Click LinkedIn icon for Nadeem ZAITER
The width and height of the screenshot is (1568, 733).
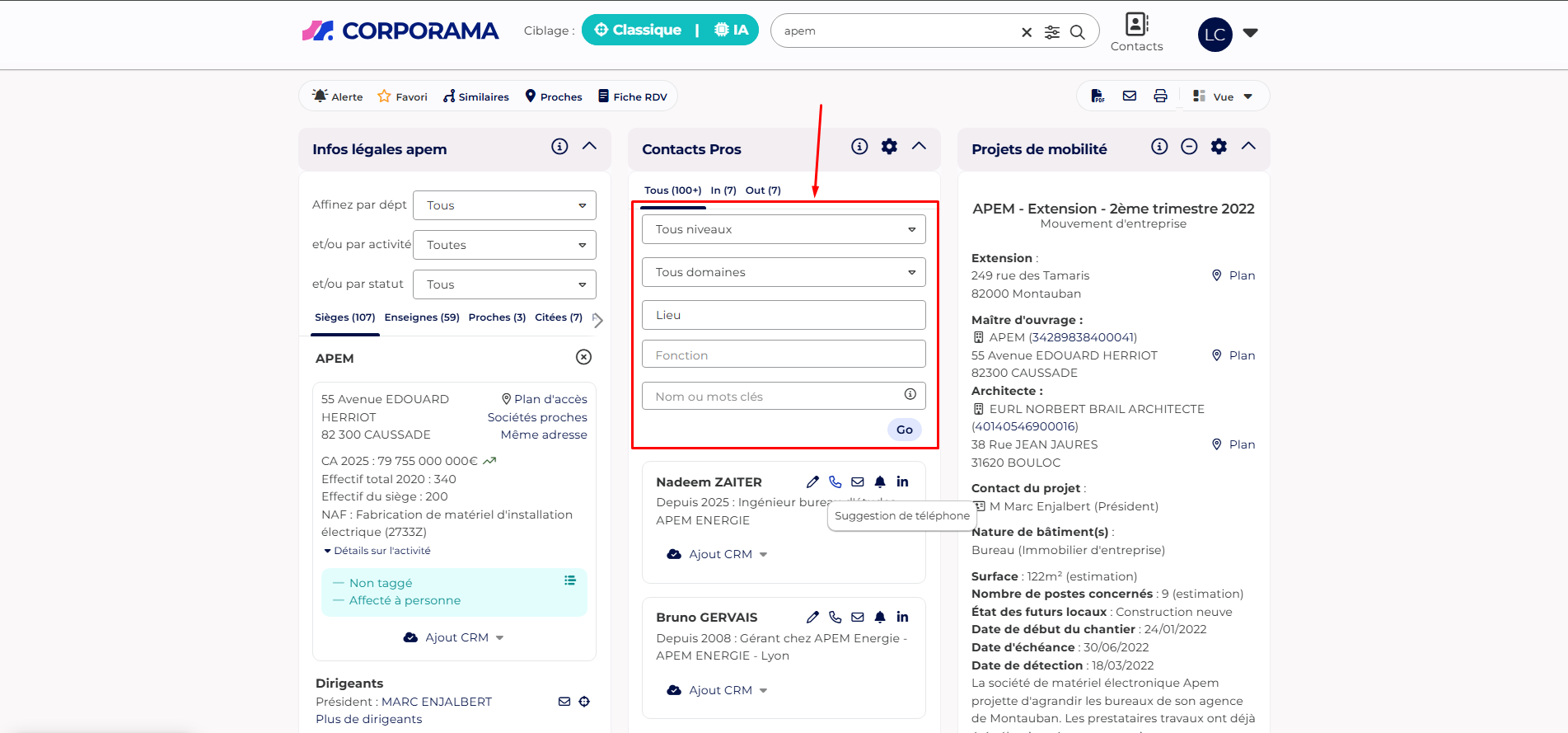coord(902,482)
